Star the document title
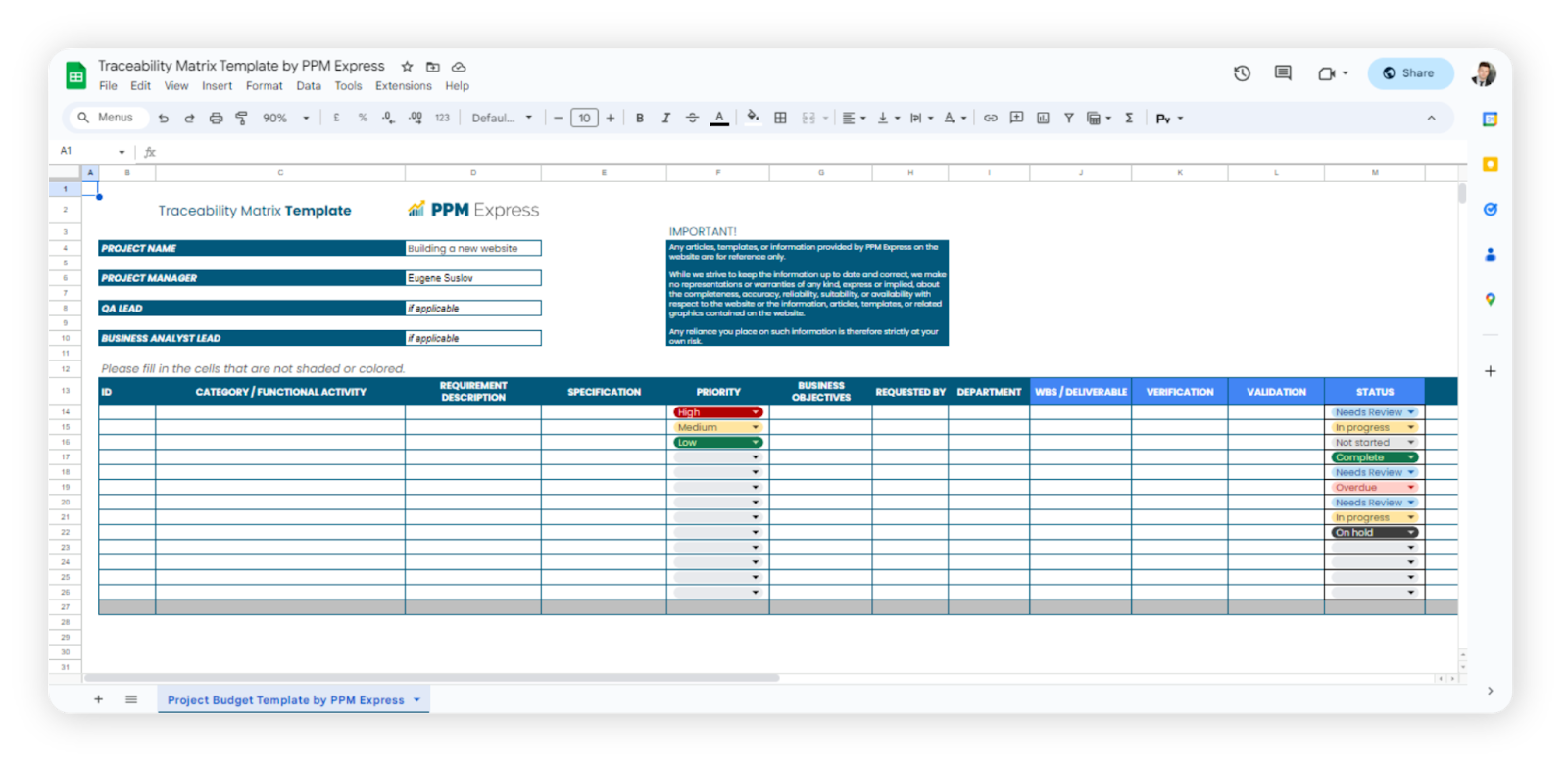The width and height of the screenshot is (1568, 768). point(407,67)
